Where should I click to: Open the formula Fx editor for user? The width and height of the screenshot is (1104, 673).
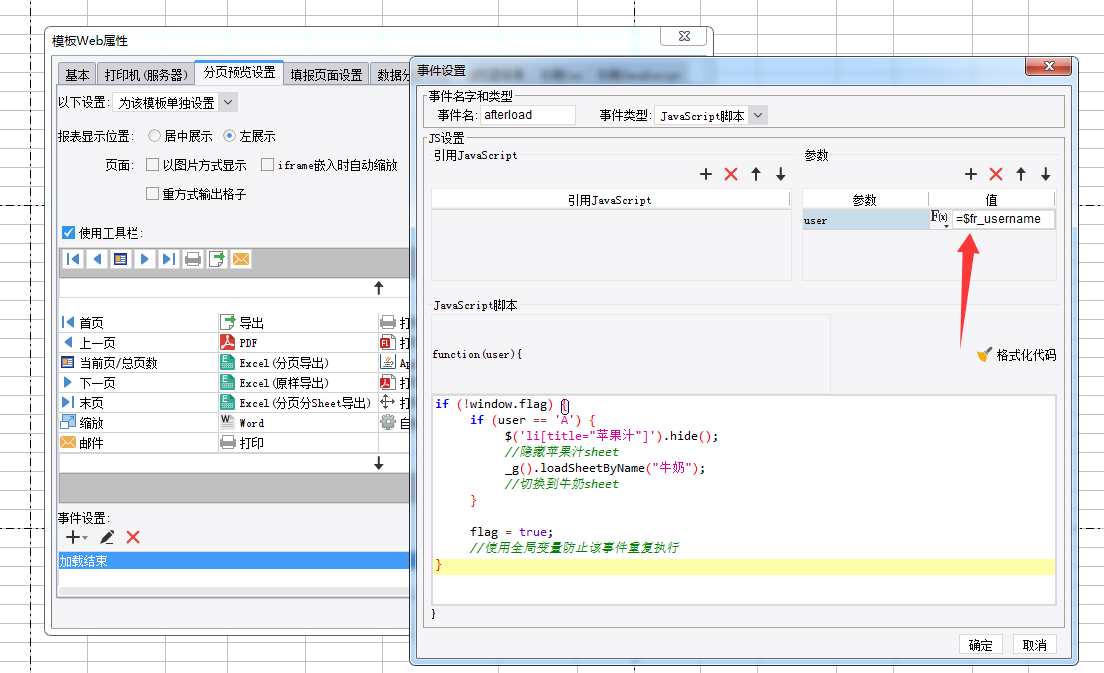pyautogui.click(x=940, y=219)
